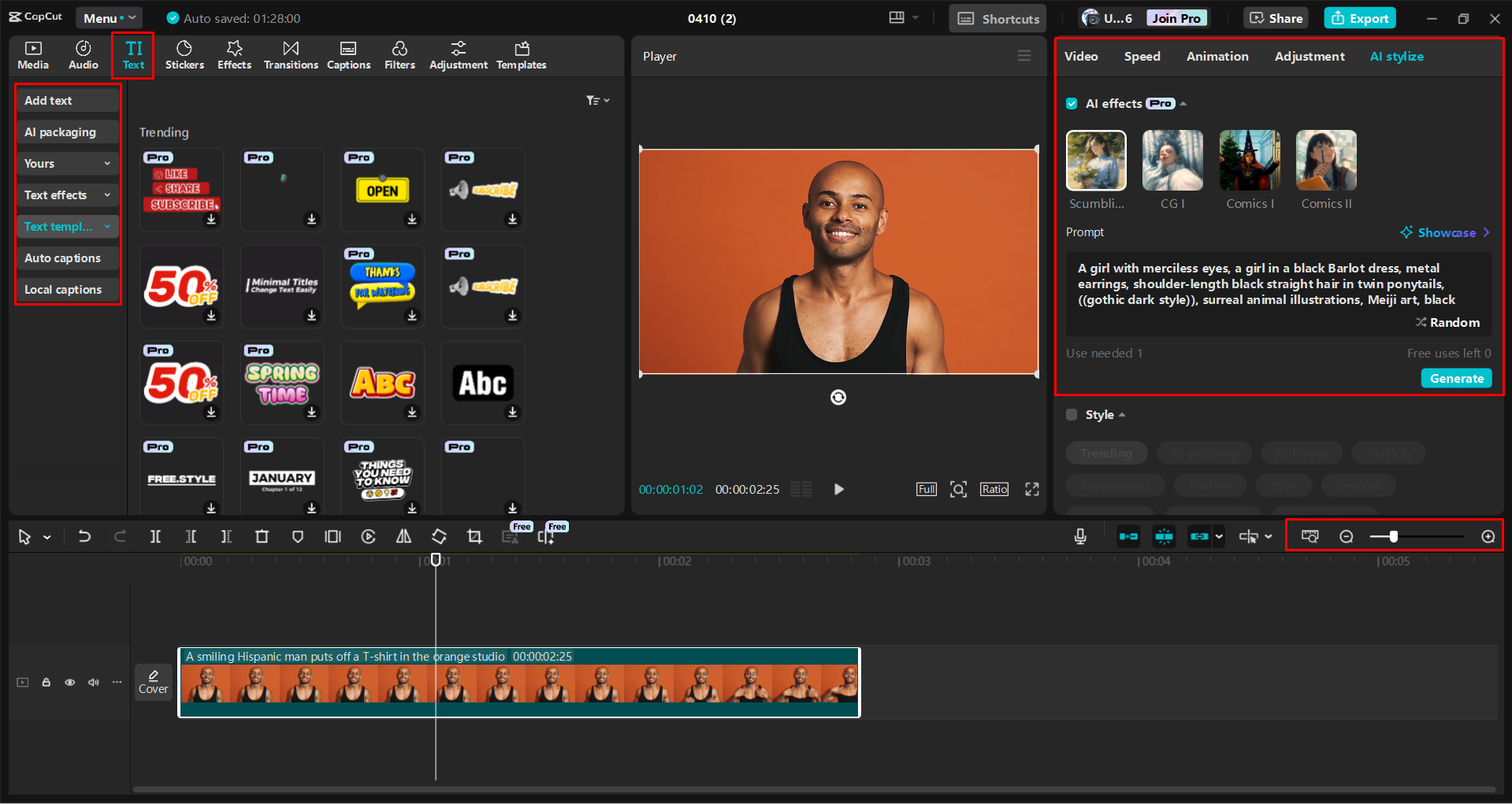This screenshot has height=804, width=1512.
Task: Uncheck the AI effects checkbox
Action: pos(1072,104)
